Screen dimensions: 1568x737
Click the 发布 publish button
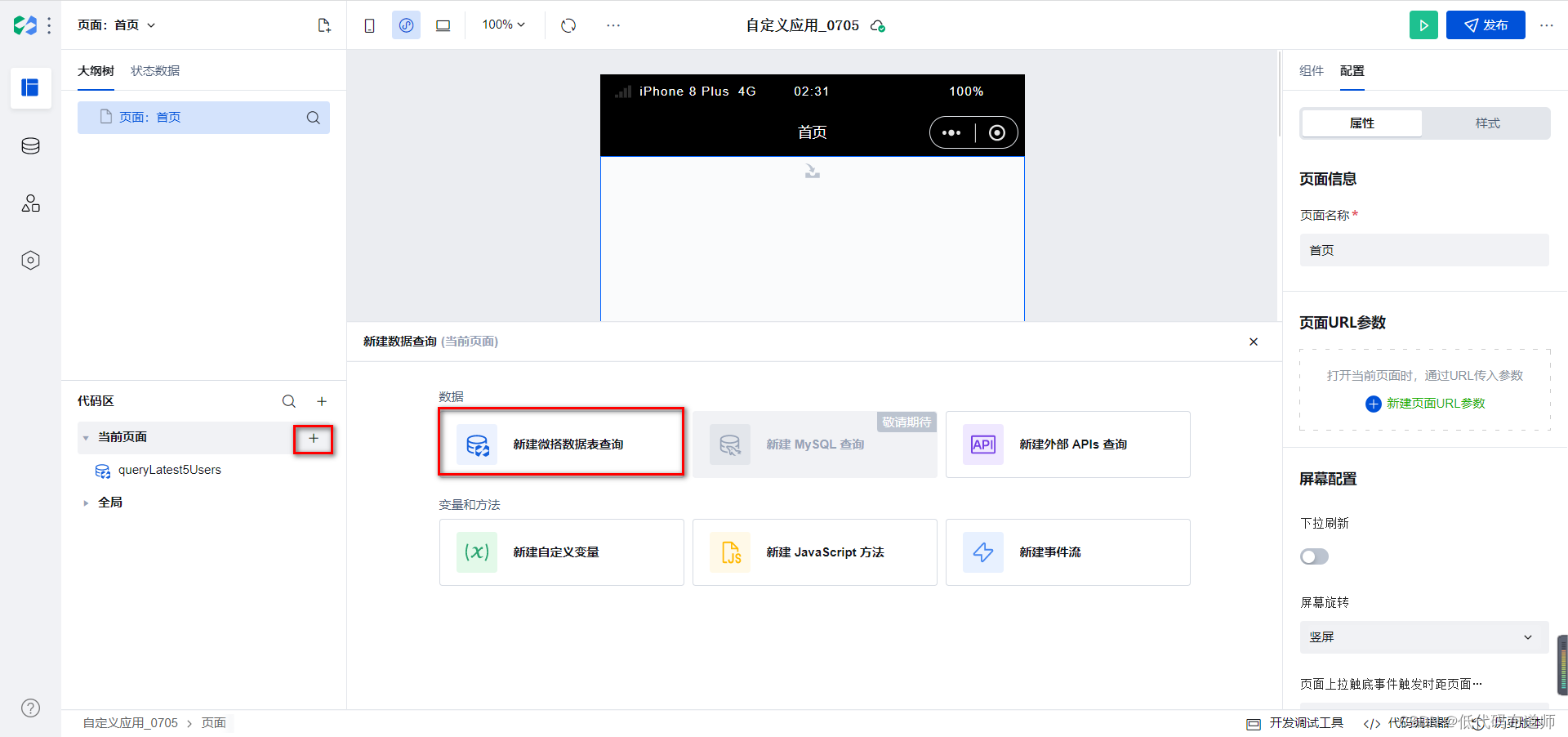coord(1486,25)
